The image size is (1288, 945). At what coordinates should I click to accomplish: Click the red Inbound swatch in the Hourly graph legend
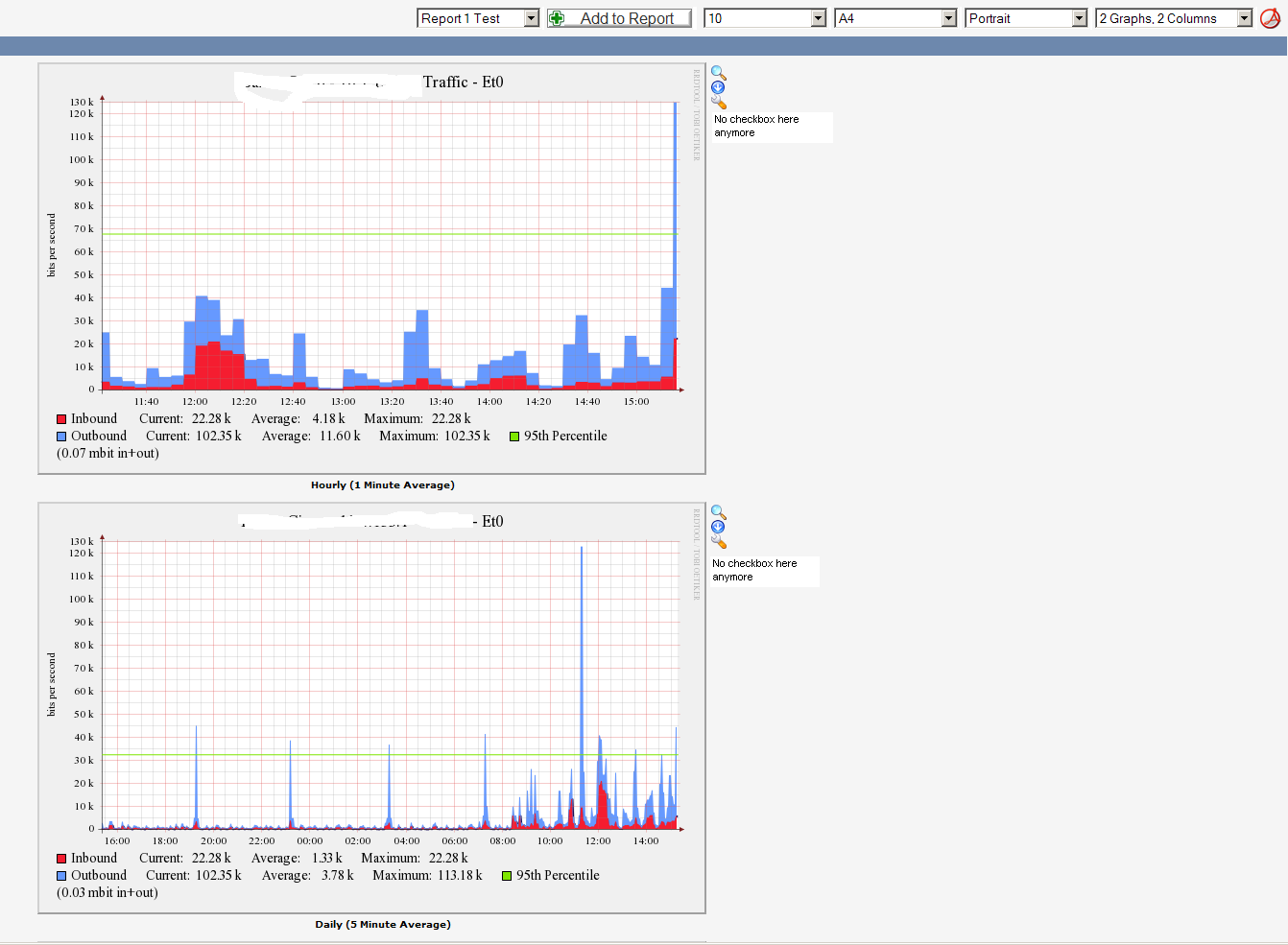tap(61, 419)
